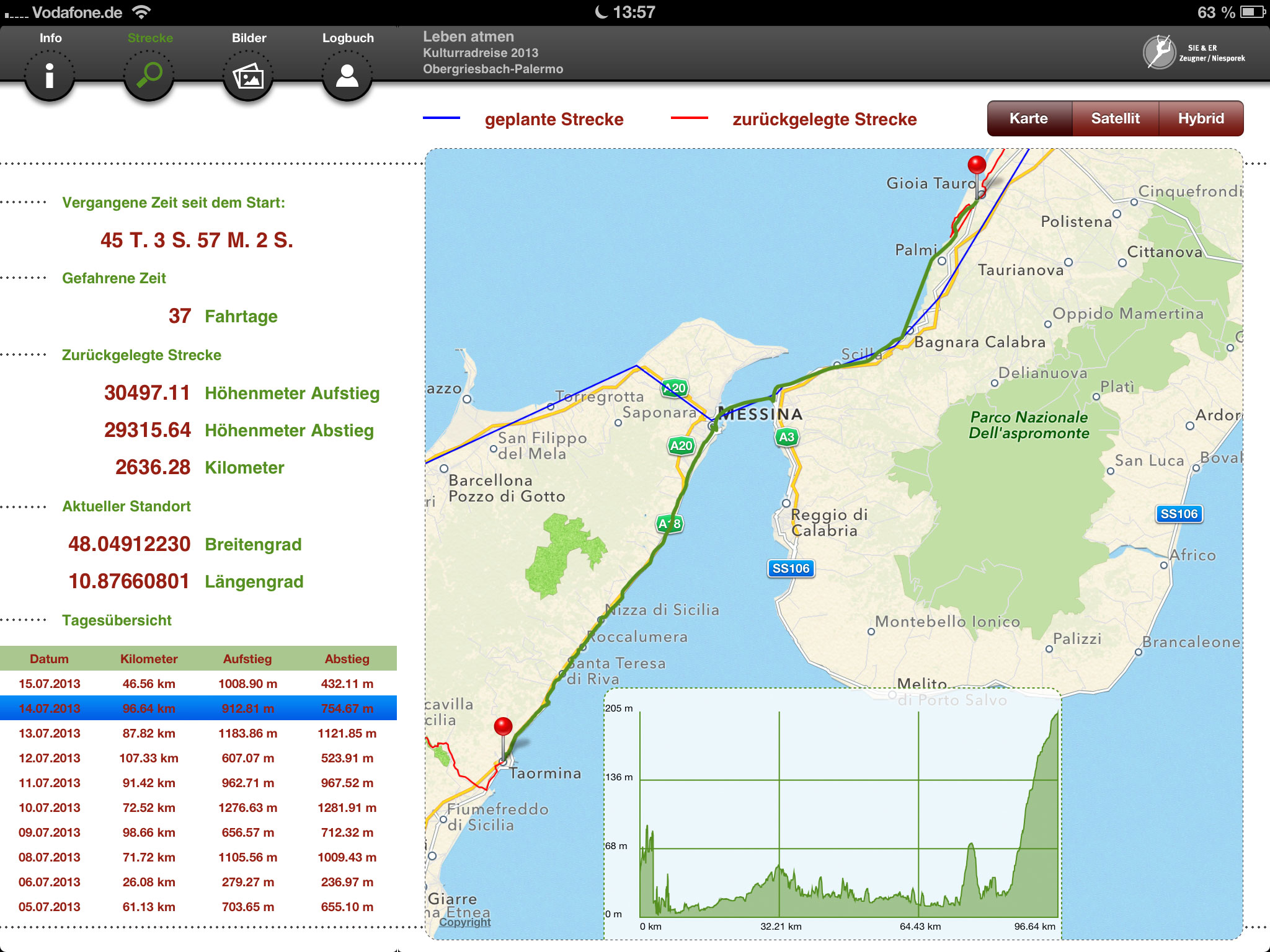
Task: Tap the battery indicator in status bar
Action: click(1252, 12)
